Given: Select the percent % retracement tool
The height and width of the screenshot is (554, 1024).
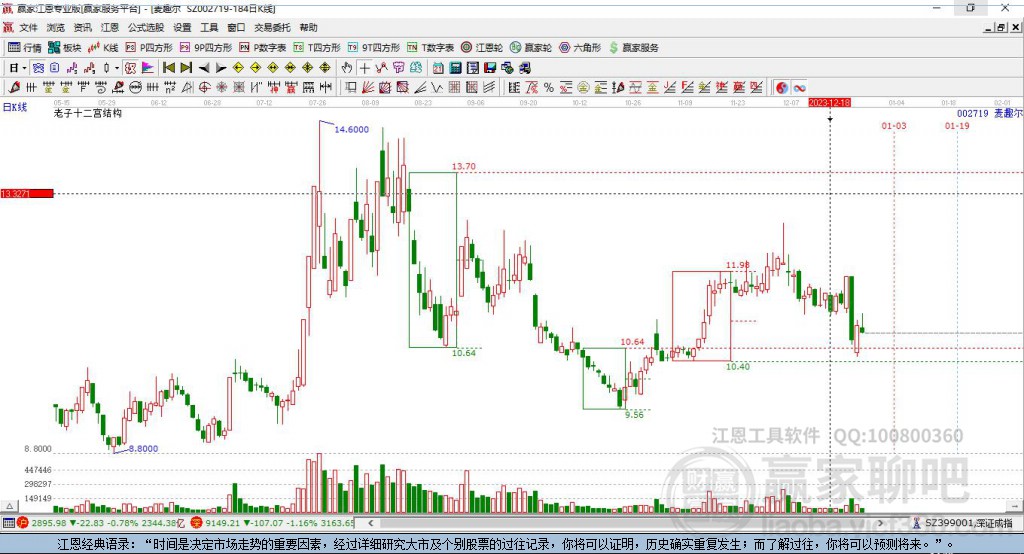Looking at the screenshot, I should point(549,88).
